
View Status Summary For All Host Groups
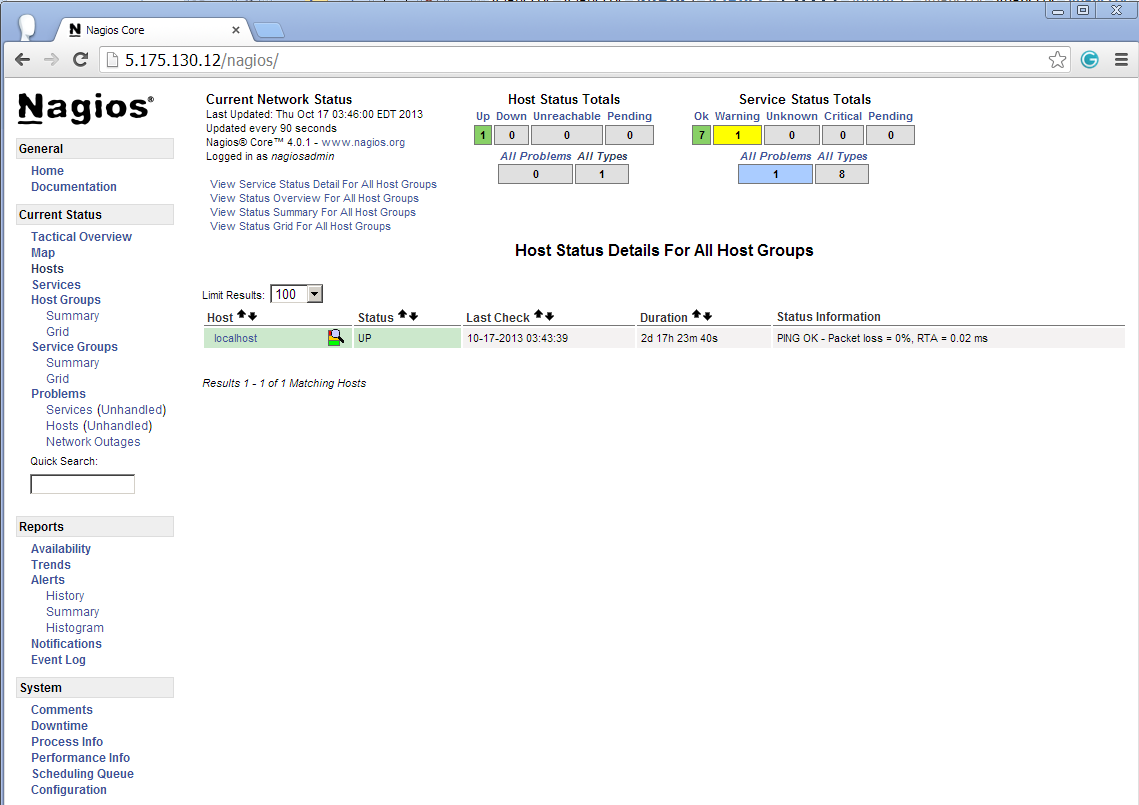312,212
